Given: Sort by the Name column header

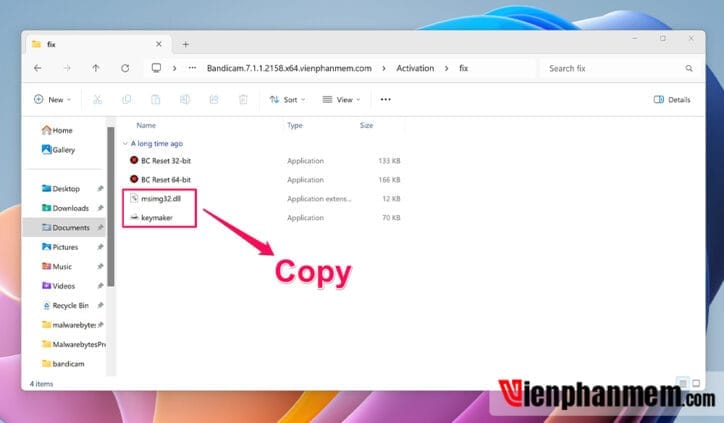Looking at the screenshot, I should pyautogui.click(x=146, y=125).
